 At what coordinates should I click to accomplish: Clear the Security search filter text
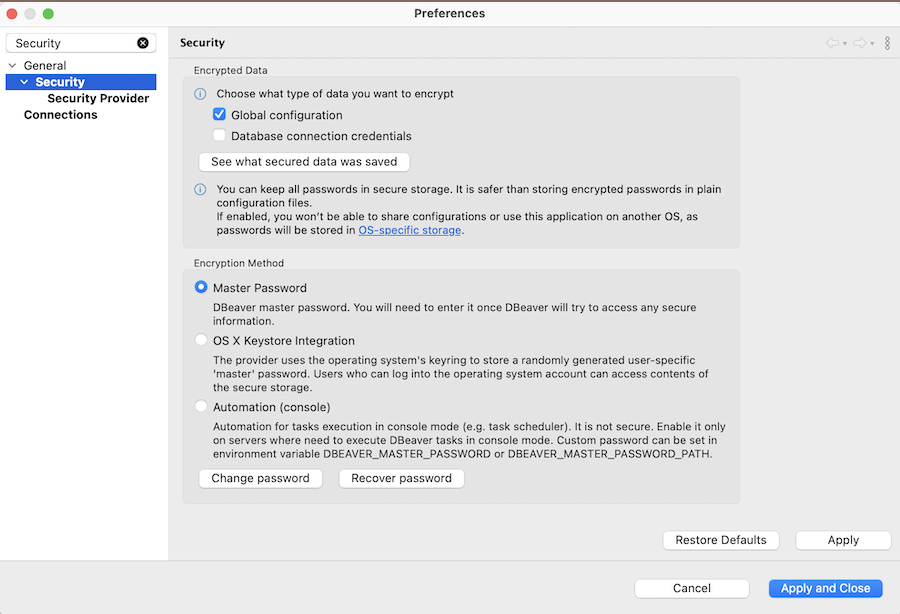tap(143, 43)
